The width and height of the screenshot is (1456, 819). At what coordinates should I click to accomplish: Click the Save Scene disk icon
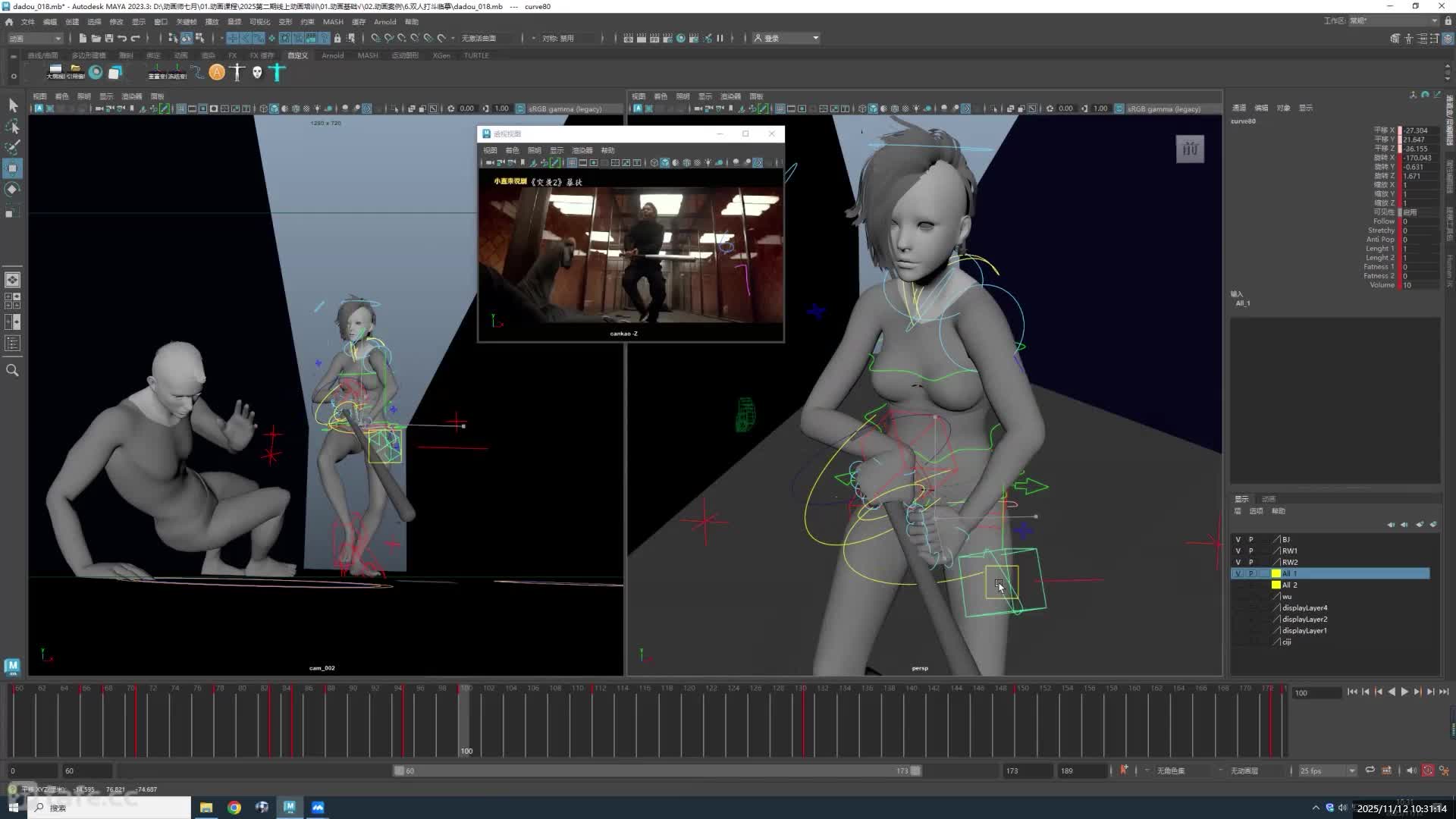point(108,38)
